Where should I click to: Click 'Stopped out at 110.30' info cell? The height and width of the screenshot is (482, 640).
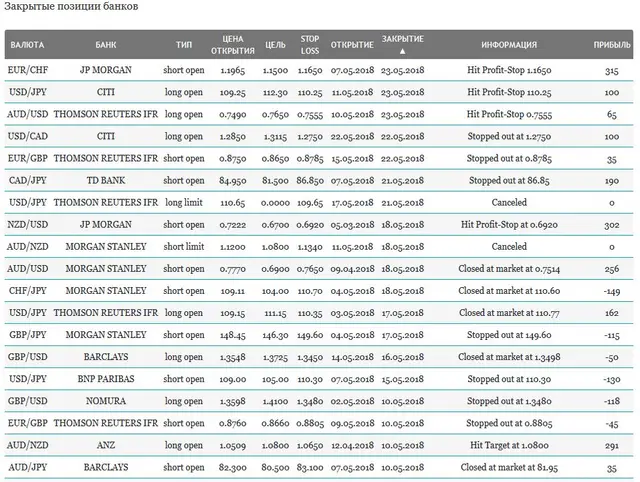509,379
